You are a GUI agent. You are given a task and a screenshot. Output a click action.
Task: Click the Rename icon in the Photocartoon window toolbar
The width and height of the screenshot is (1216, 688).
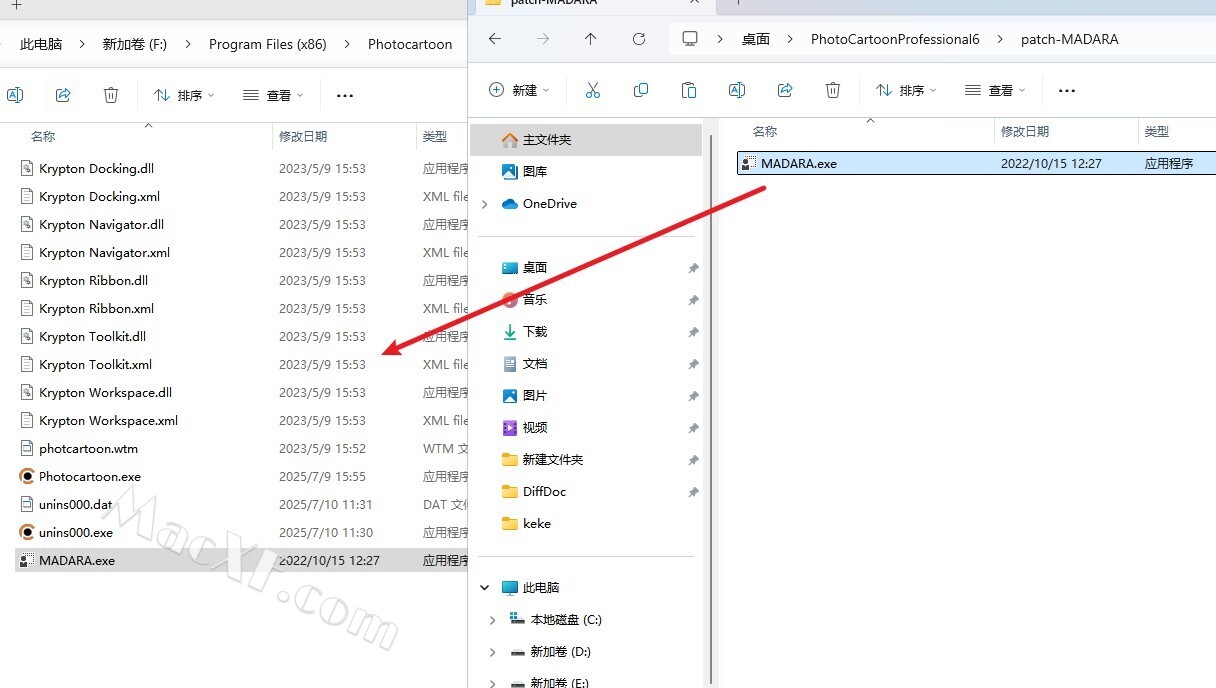[x=15, y=95]
